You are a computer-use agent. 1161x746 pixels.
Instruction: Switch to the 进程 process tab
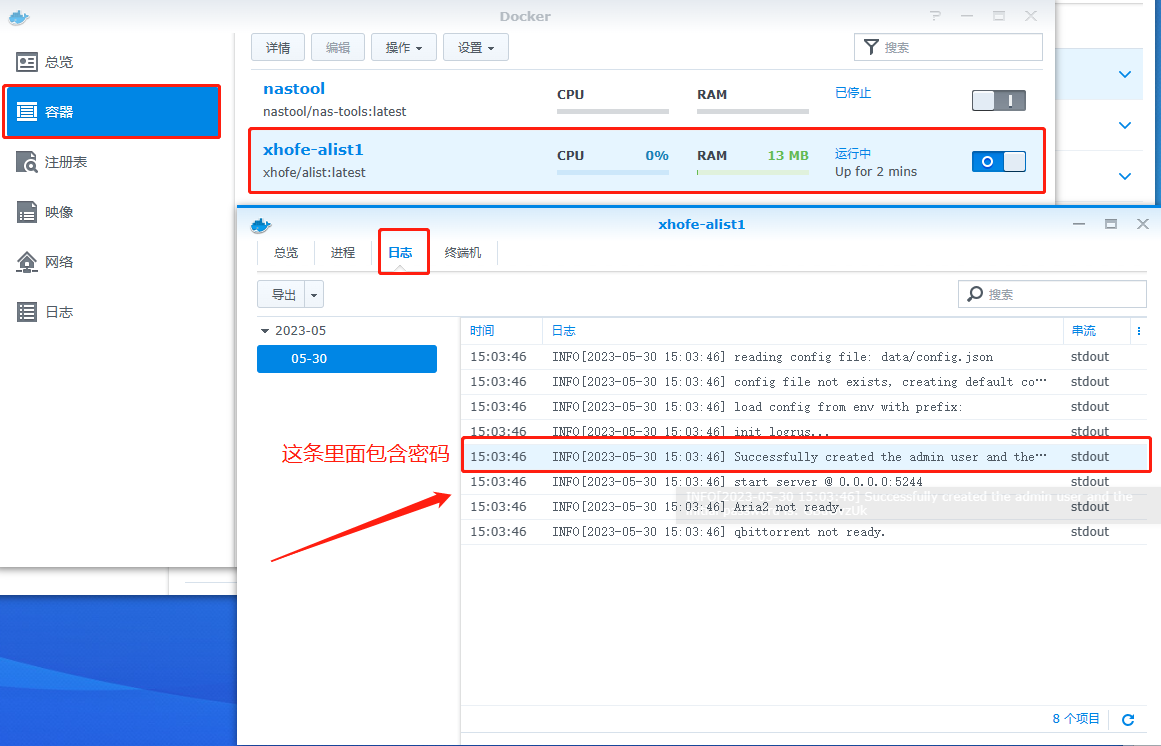coord(343,253)
